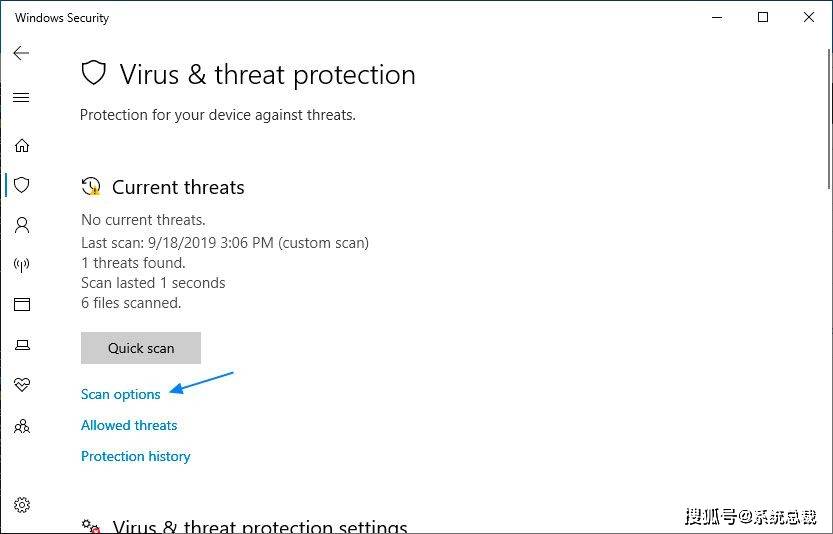The image size is (833, 534).
Task: Open the Home sidebar icon
Action: pyautogui.click(x=22, y=145)
